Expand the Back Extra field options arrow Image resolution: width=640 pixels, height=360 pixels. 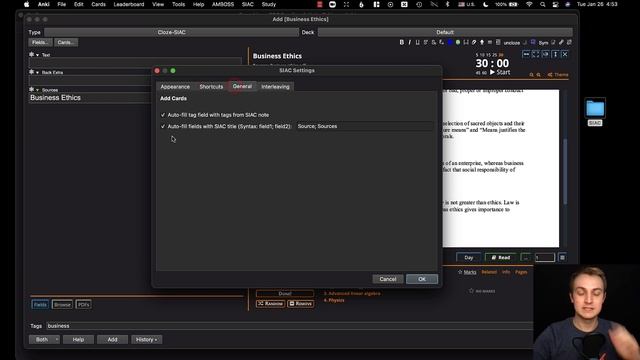pyautogui.click(x=37, y=72)
